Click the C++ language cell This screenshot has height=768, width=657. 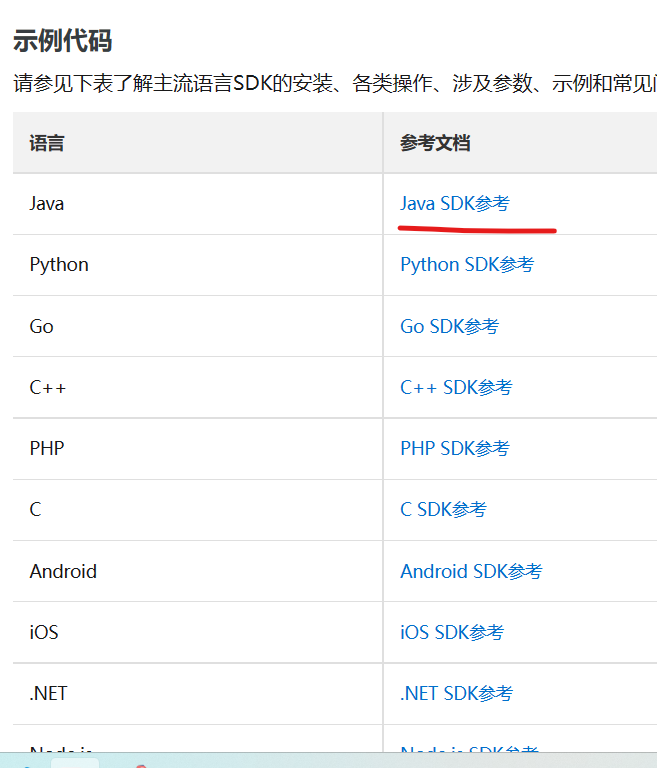pyautogui.click(x=48, y=388)
